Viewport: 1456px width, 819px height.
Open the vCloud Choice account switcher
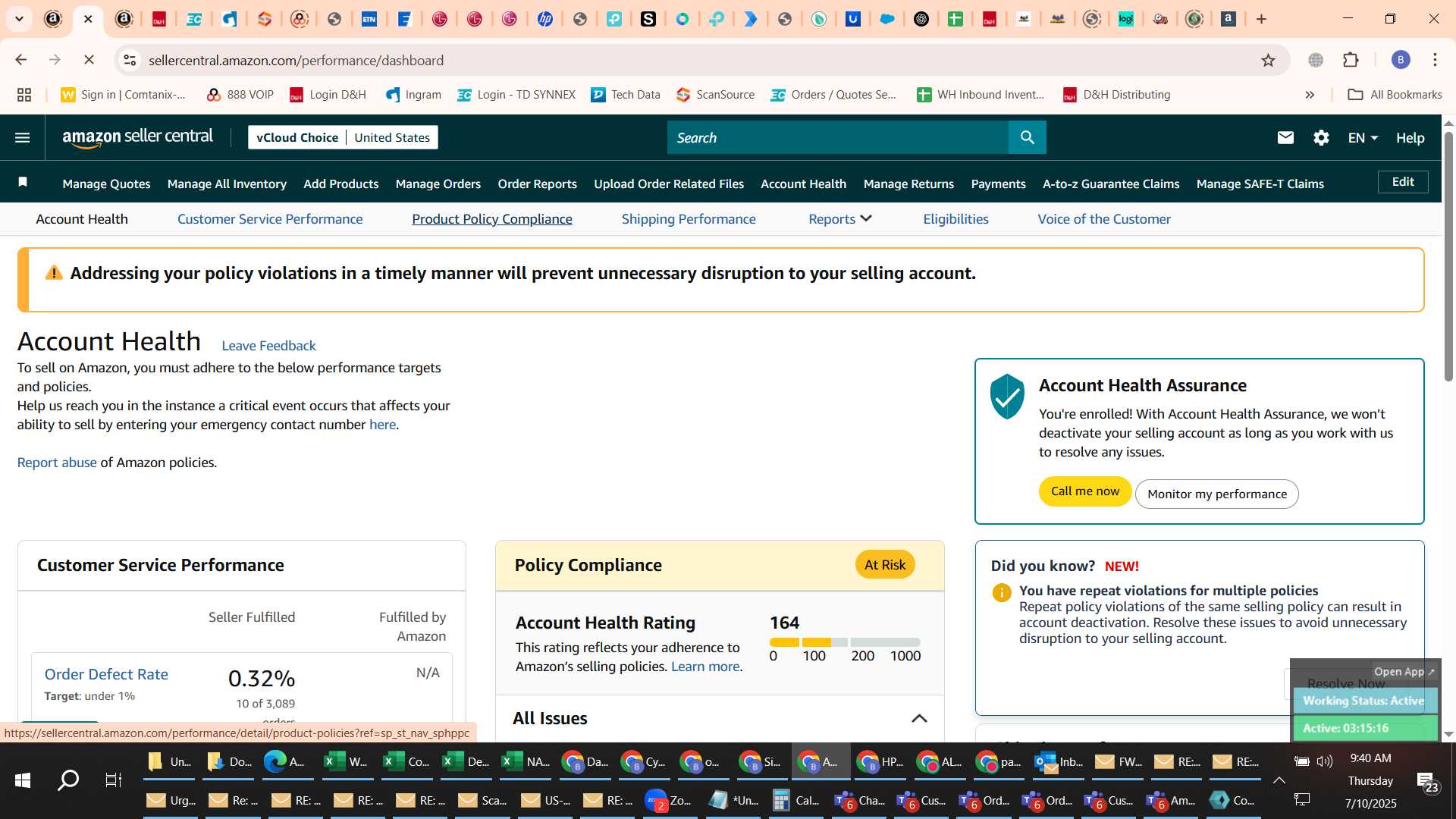point(343,137)
